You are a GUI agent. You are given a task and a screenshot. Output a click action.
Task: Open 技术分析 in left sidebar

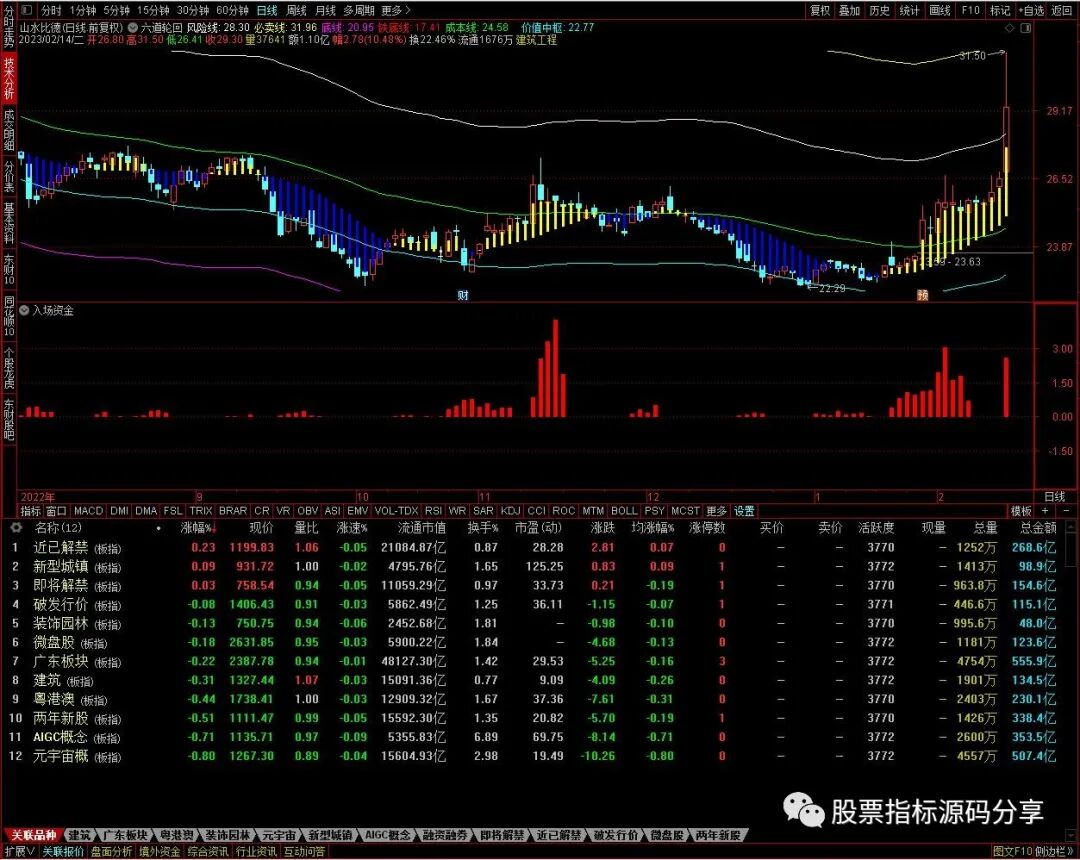click(x=9, y=78)
